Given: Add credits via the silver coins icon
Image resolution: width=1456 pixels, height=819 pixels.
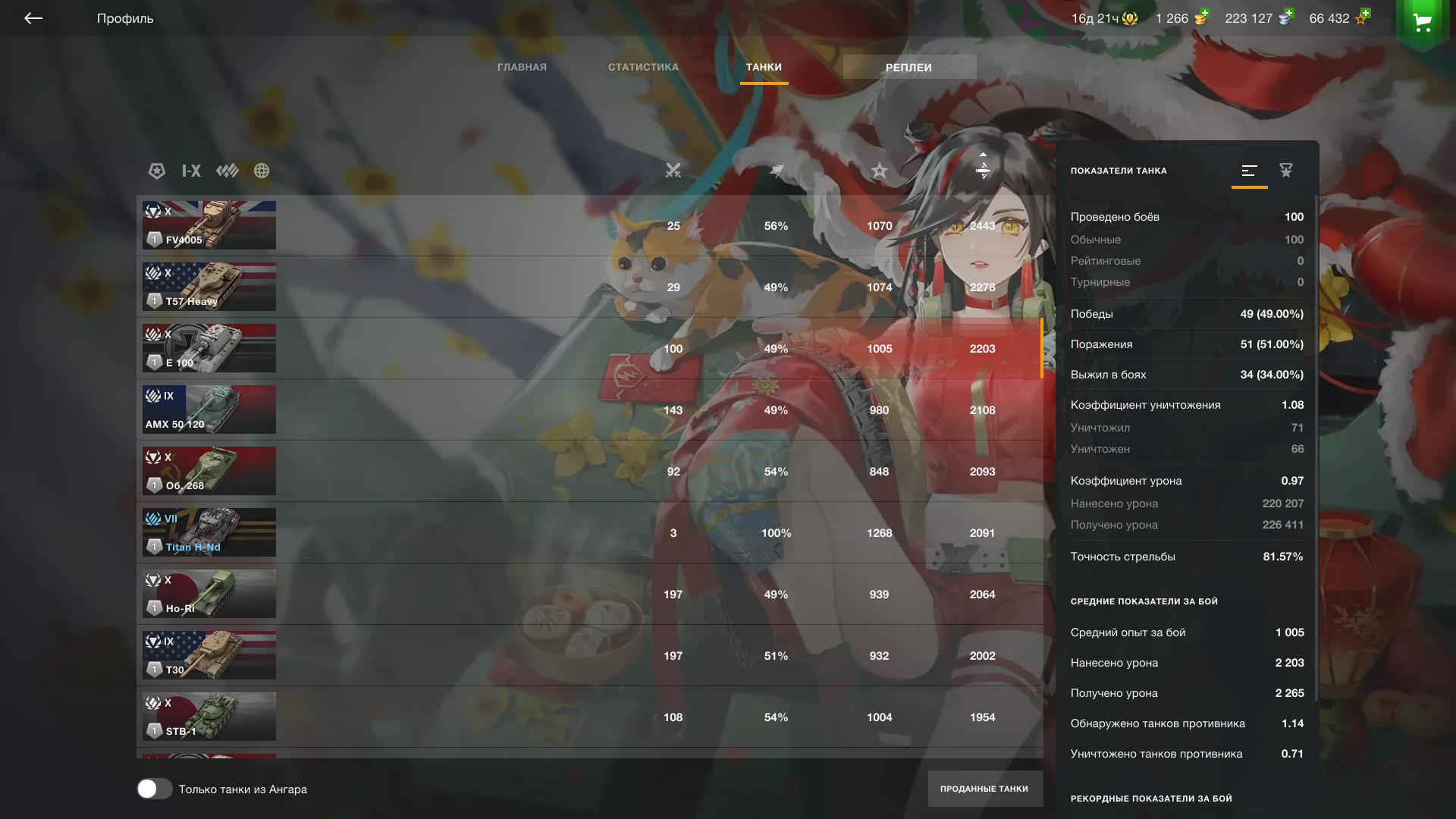Looking at the screenshot, I should [x=1286, y=17].
